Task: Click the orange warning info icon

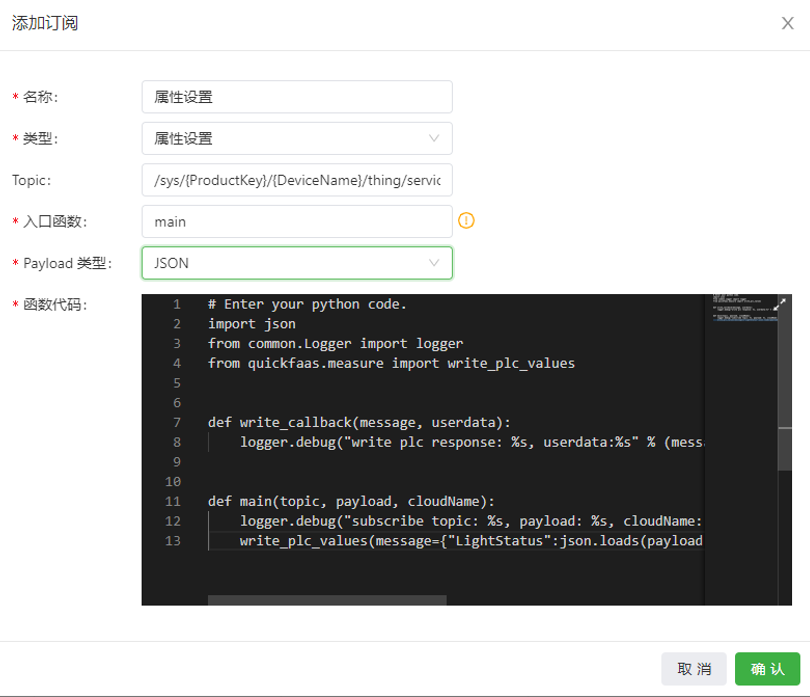Action: pos(466,221)
